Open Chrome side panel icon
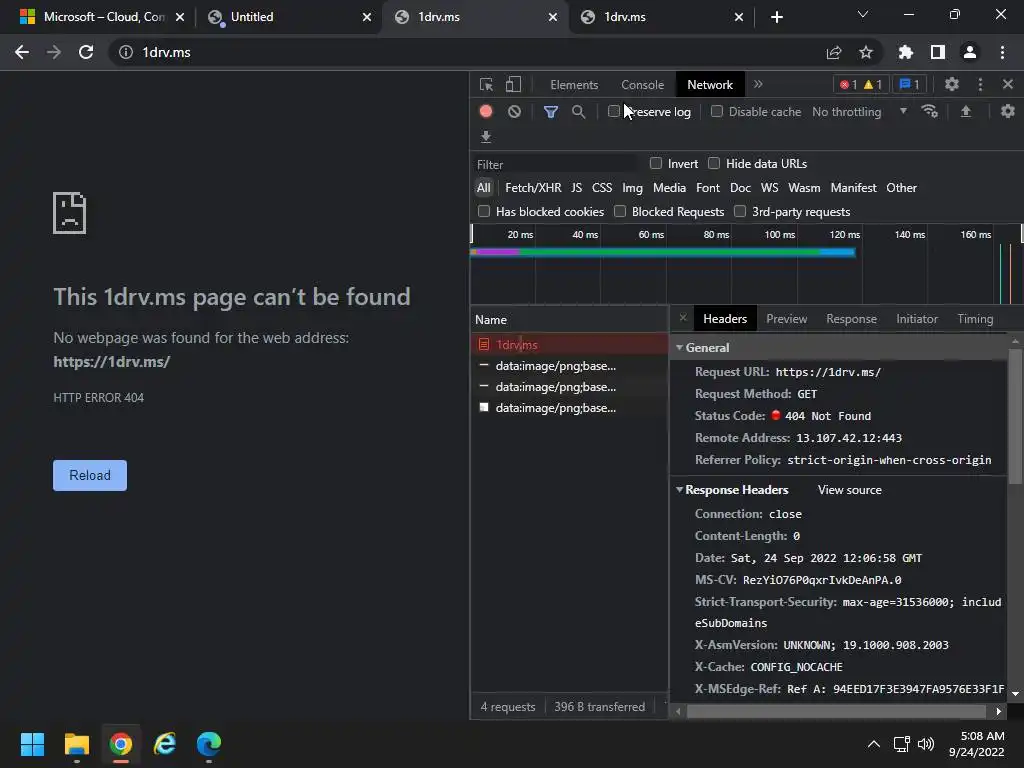Viewport: 1024px width, 768px height. tap(938, 52)
